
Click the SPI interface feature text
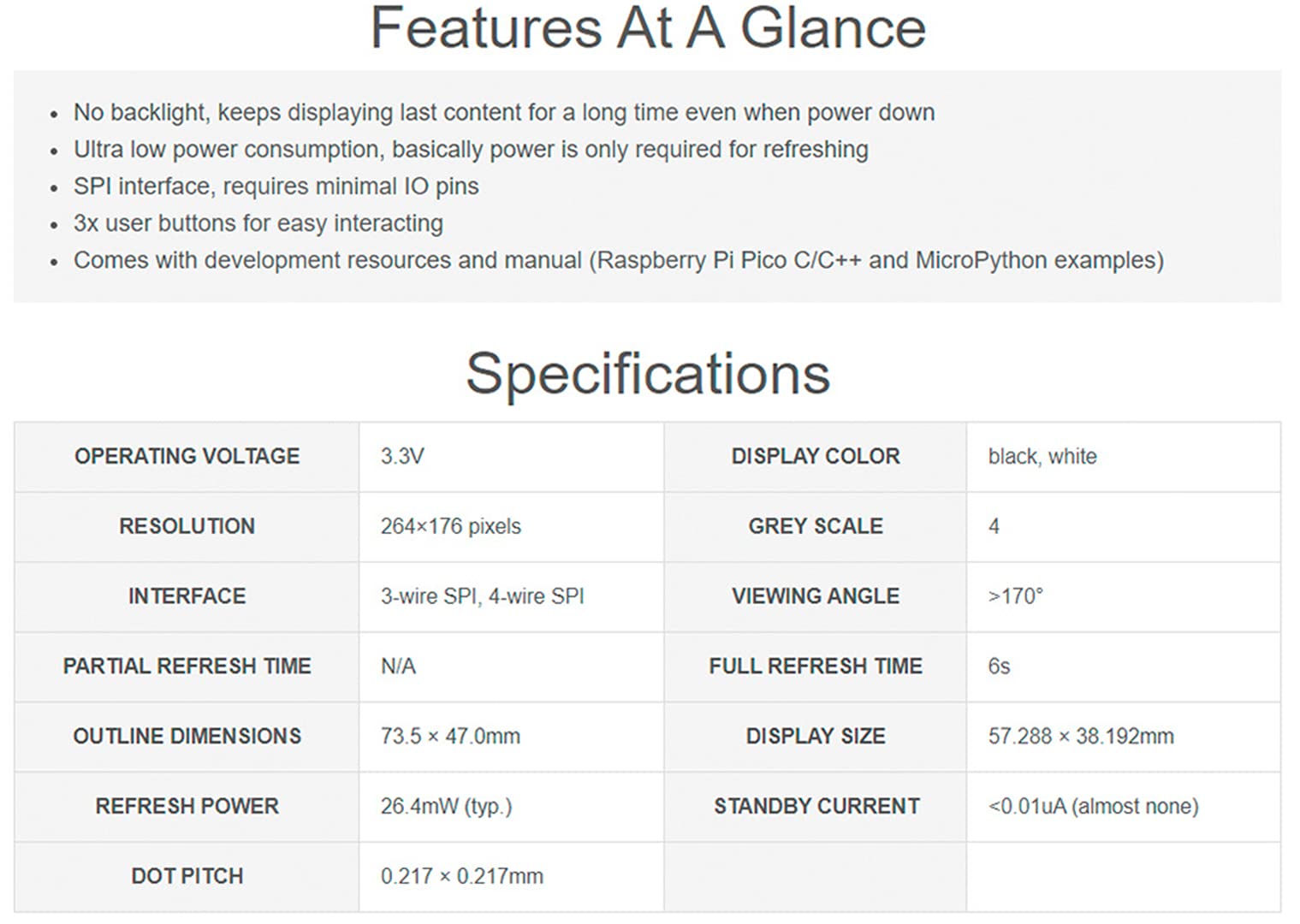276,187
